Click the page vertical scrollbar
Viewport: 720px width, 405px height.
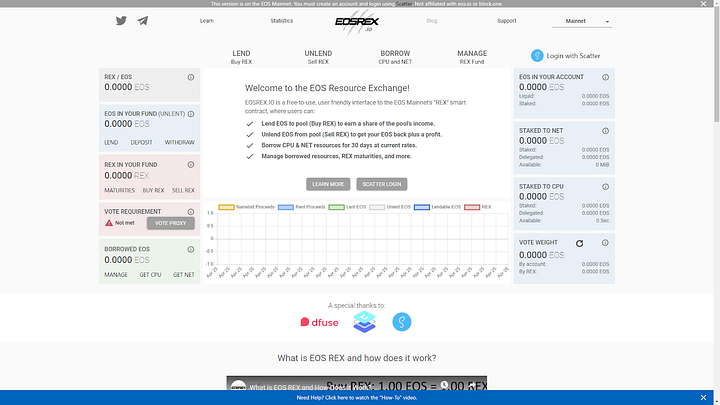(x=717, y=64)
